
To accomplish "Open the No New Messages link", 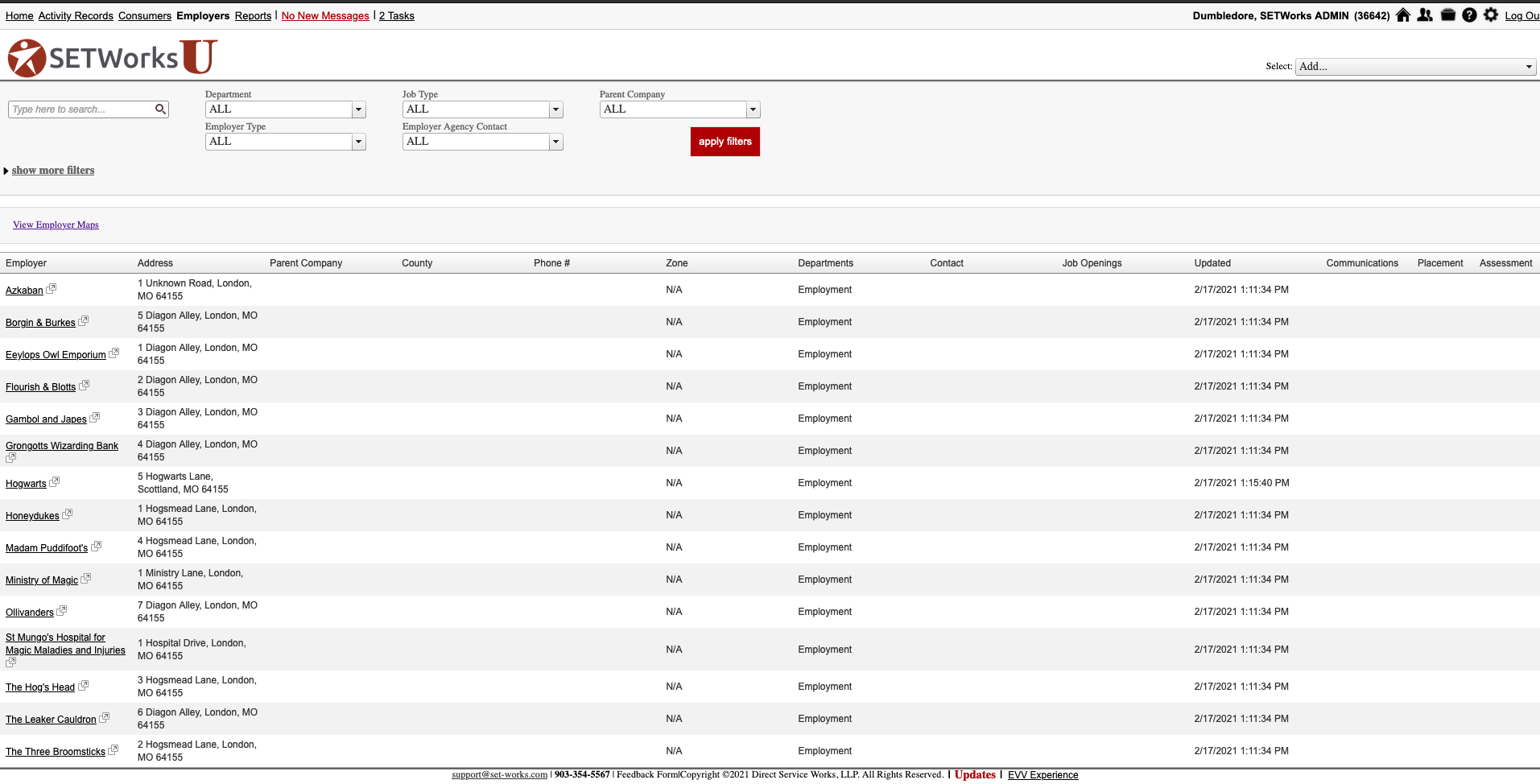I will point(325,15).
